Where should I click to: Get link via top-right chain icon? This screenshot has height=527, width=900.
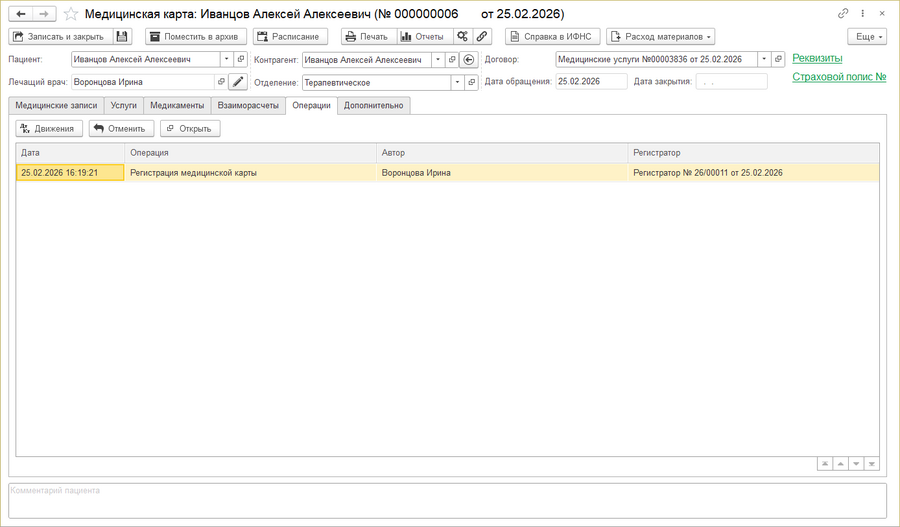click(843, 14)
